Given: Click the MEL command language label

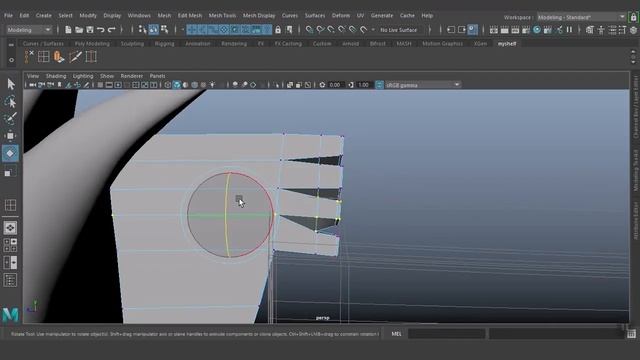Looking at the screenshot, I should (396, 334).
